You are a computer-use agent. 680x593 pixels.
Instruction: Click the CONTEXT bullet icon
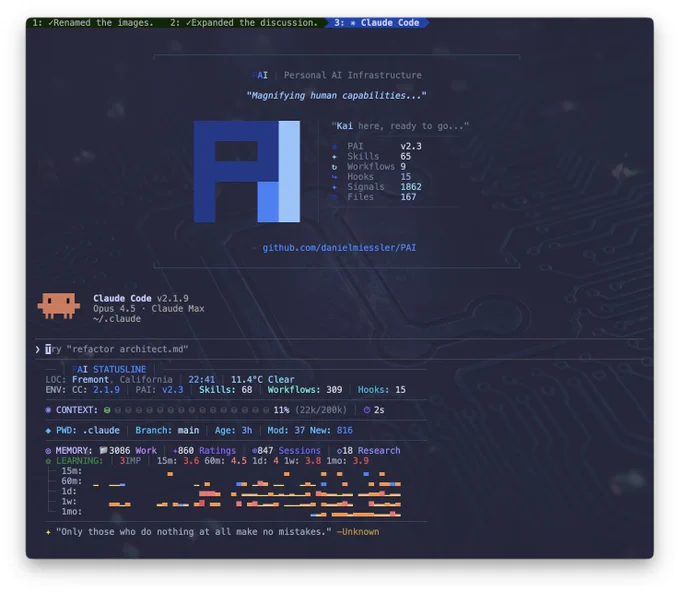(48, 410)
